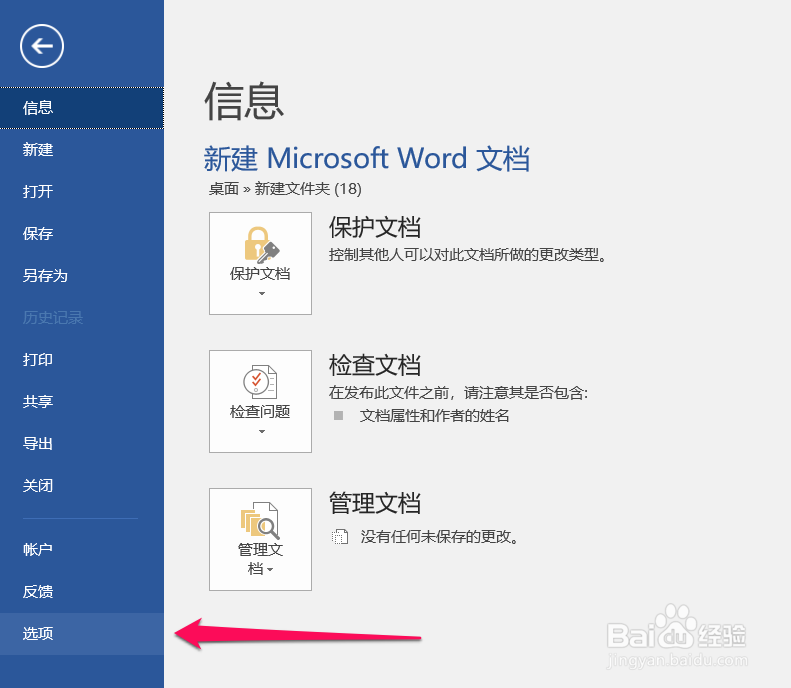Click the lock and key Protect Document icon
791x688 pixels.
(x=261, y=245)
